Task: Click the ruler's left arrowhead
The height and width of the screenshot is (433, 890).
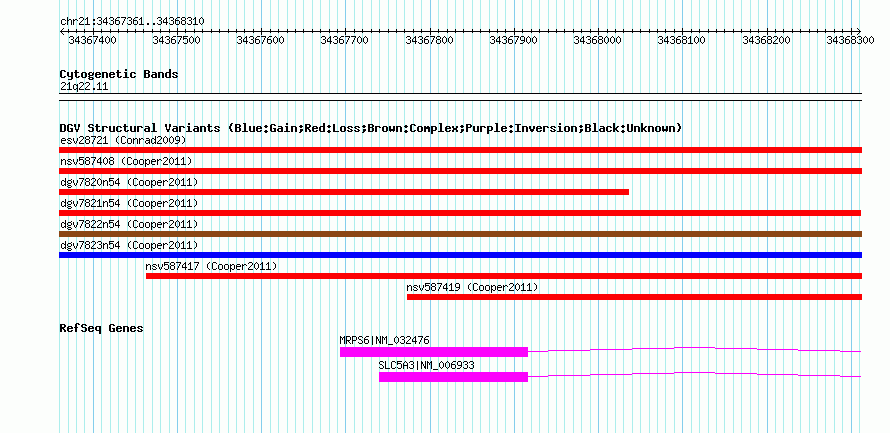Action: point(62,31)
